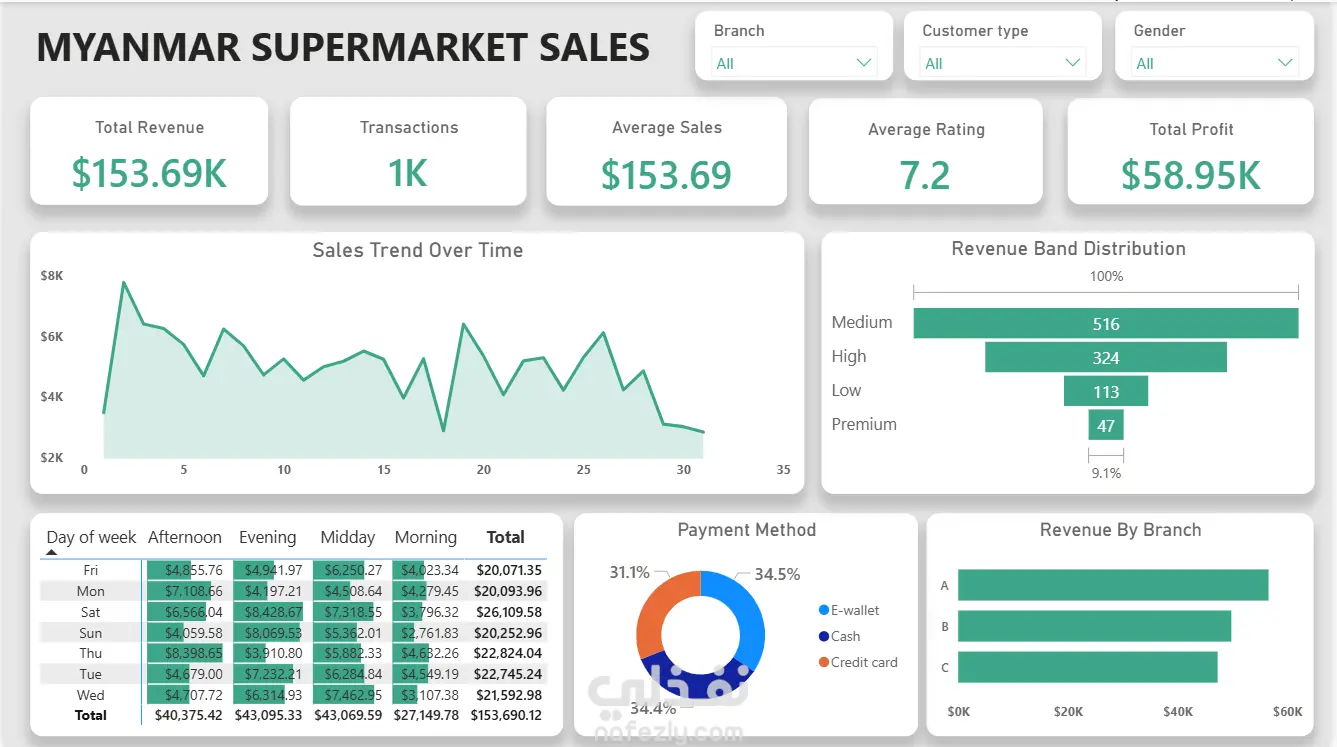Select the Cash legend dot
Screen dimensions: 1337x747
[x=823, y=636]
